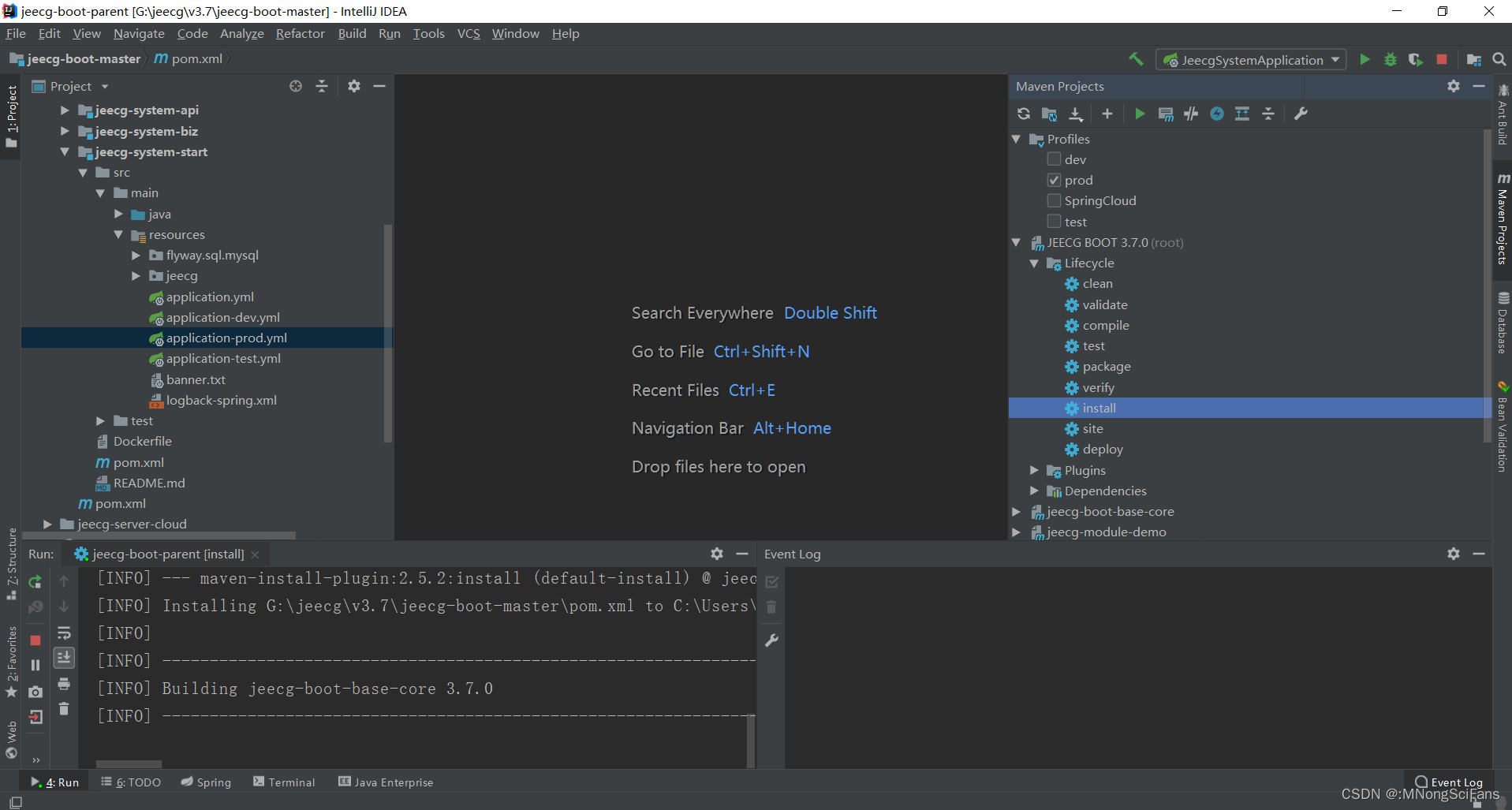Open the Navigate menu

[139, 33]
